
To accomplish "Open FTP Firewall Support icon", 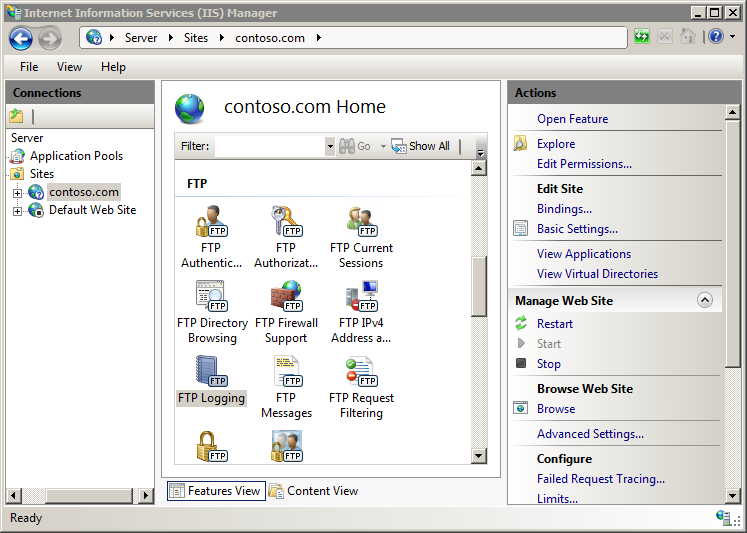I will tap(287, 296).
